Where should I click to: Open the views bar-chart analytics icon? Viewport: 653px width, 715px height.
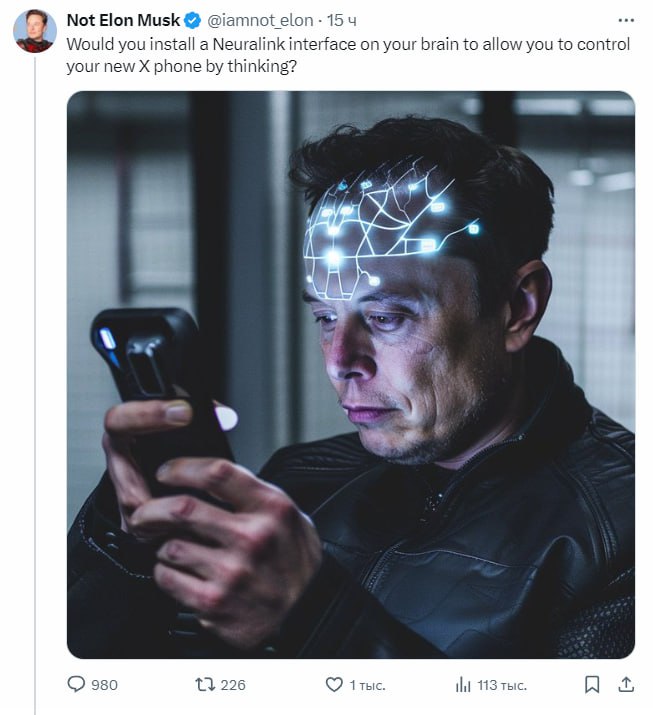pos(463,684)
